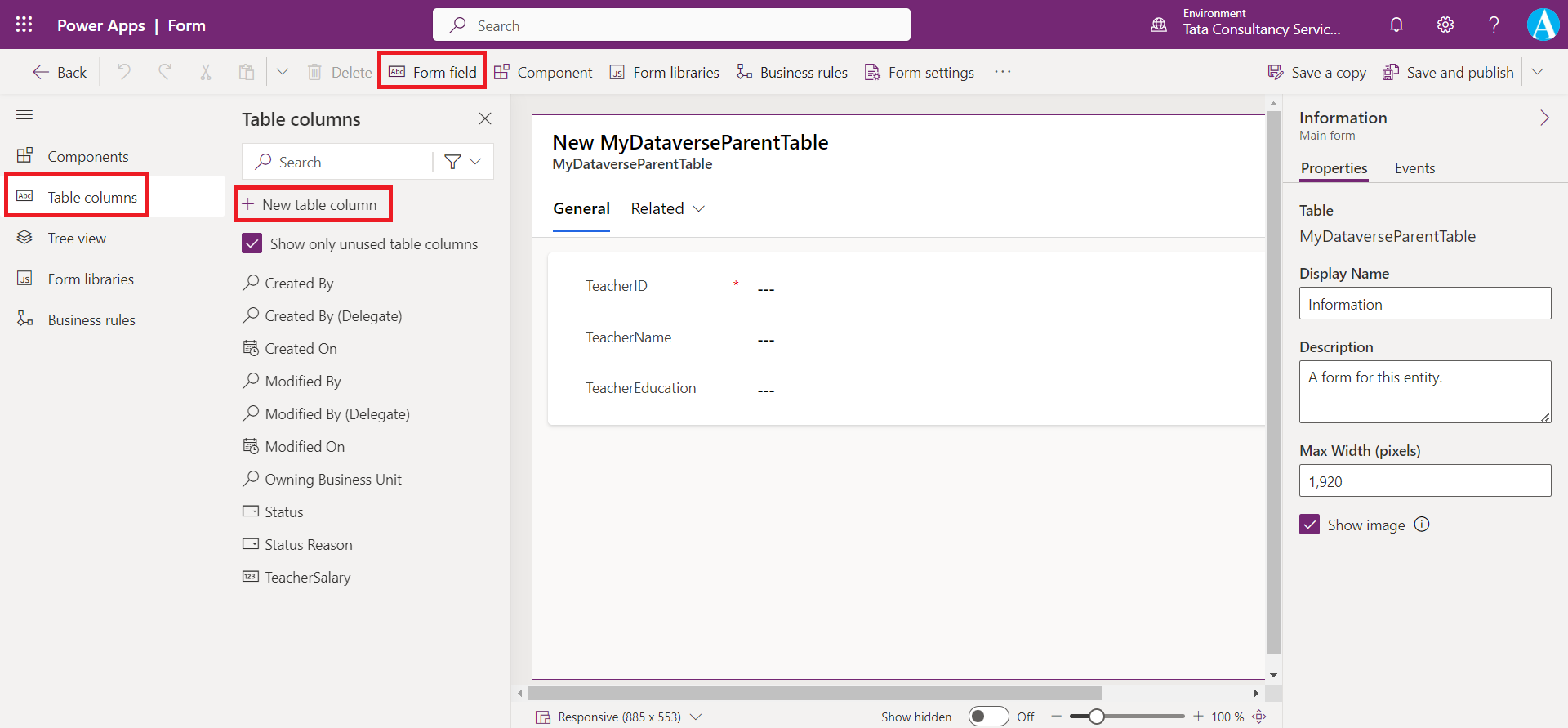This screenshot has height=728, width=1568.
Task: Click the Business rules toolbar icon
Action: click(x=792, y=73)
